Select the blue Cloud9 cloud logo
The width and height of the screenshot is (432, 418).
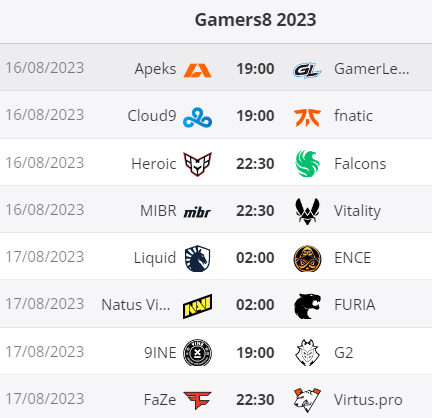point(197,118)
